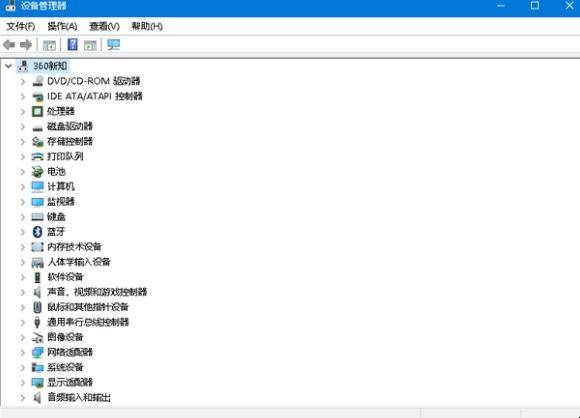Click the scan hardware changes monitor icon
580x418 pixels.
[114, 45]
